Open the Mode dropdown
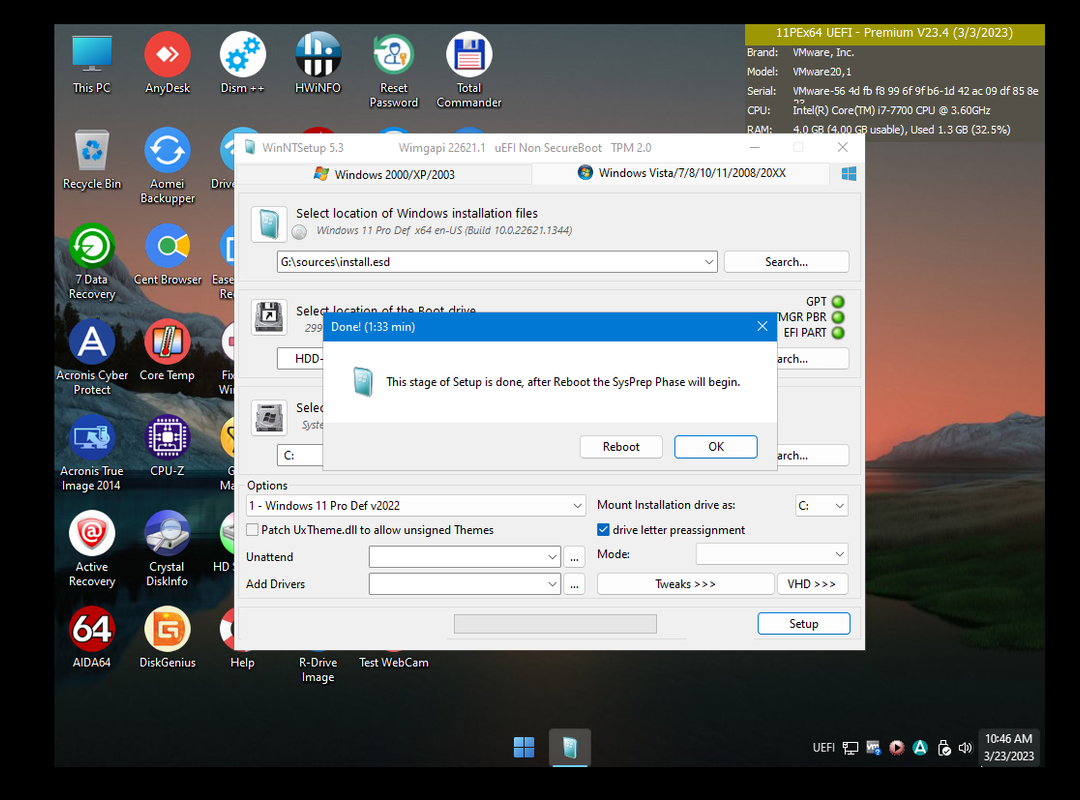1080x800 pixels. pos(771,554)
